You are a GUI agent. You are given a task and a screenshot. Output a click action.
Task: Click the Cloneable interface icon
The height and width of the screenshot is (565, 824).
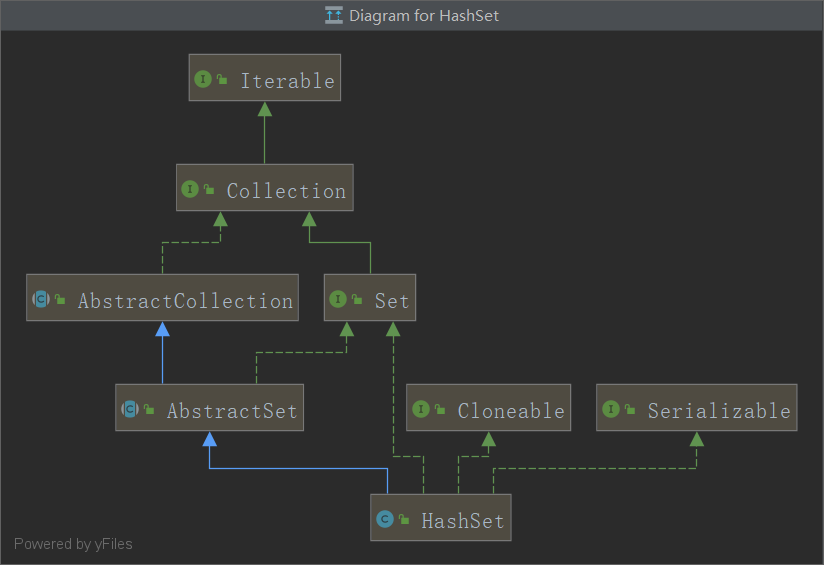tap(421, 409)
